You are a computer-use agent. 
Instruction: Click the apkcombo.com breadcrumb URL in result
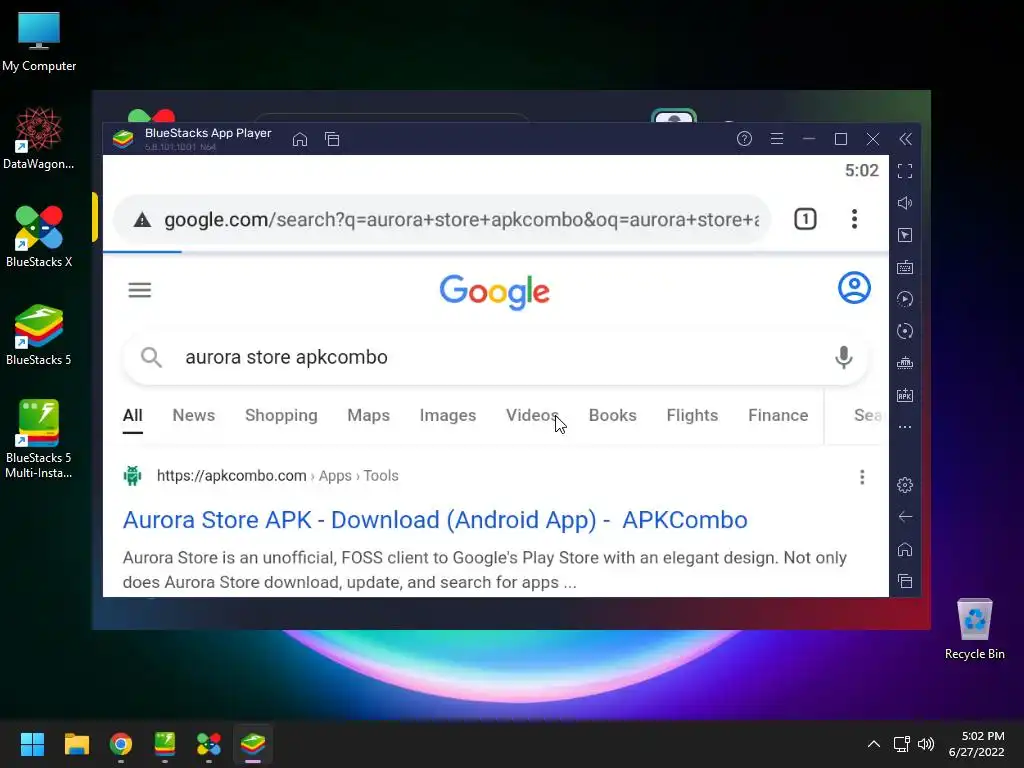click(x=278, y=476)
